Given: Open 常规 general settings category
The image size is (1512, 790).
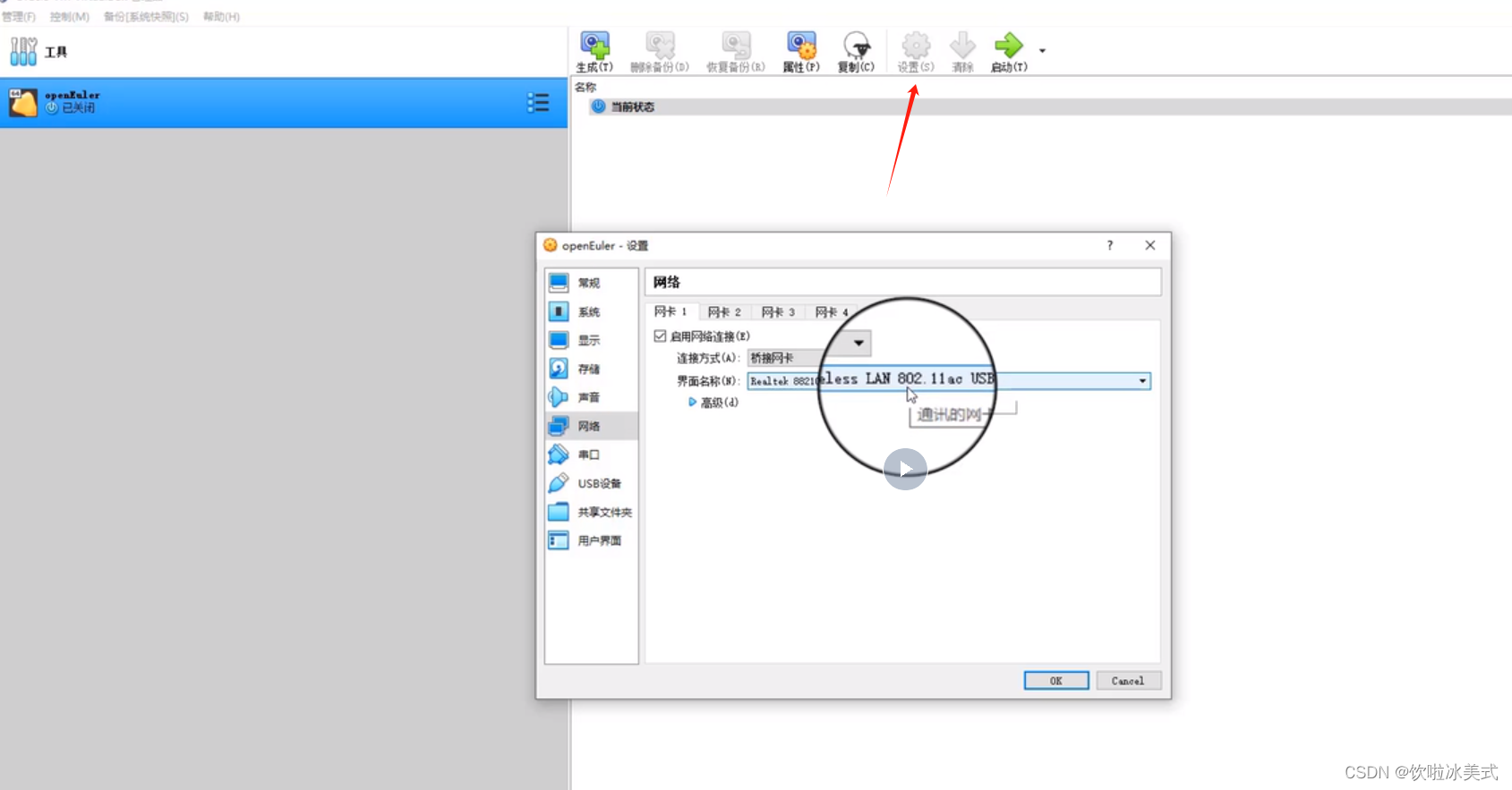Looking at the screenshot, I should pyautogui.click(x=592, y=283).
